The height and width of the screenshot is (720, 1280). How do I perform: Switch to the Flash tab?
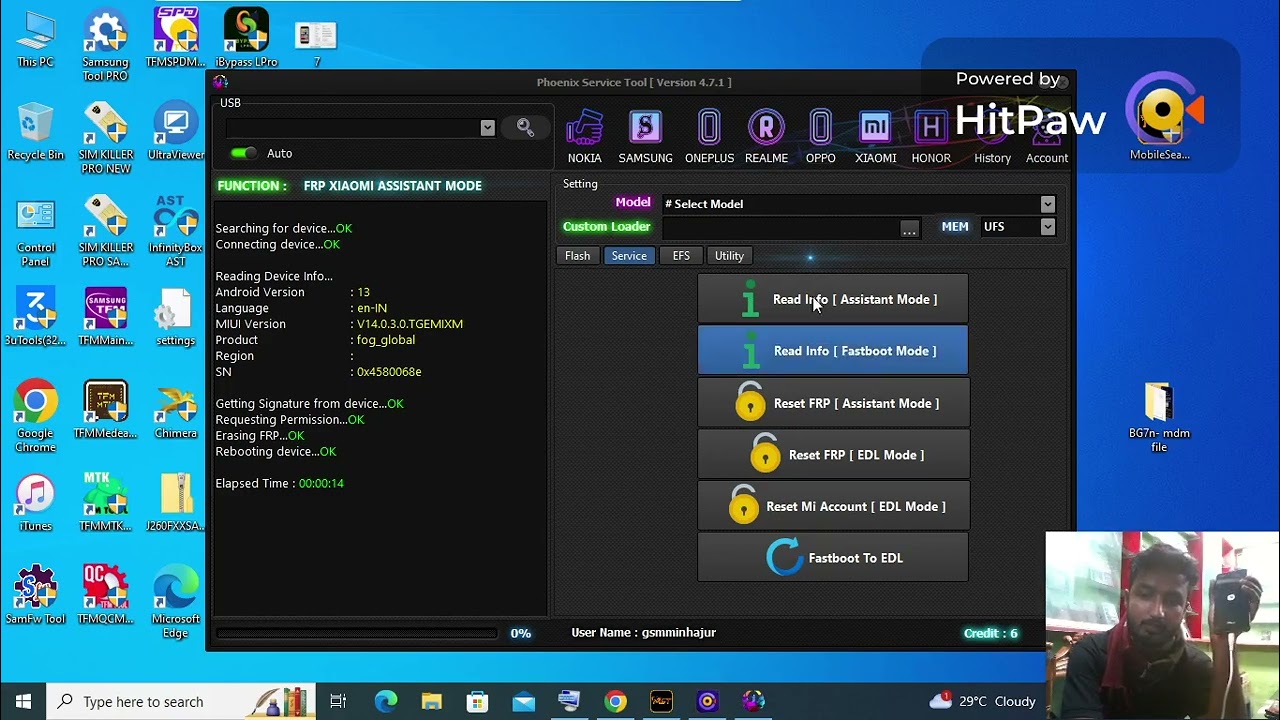click(577, 256)
